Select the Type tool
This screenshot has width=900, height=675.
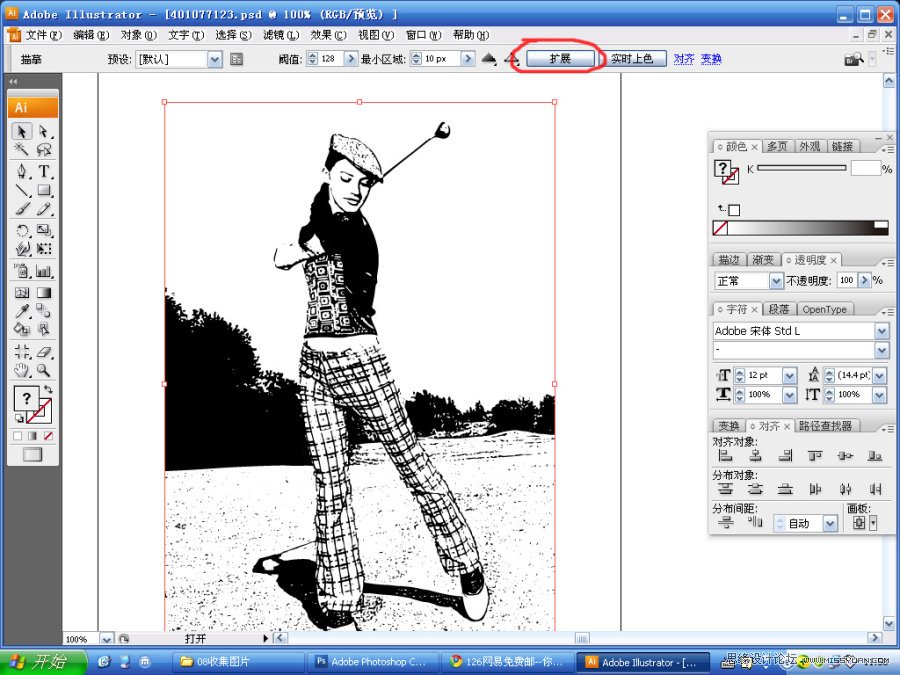pos(44,171)
